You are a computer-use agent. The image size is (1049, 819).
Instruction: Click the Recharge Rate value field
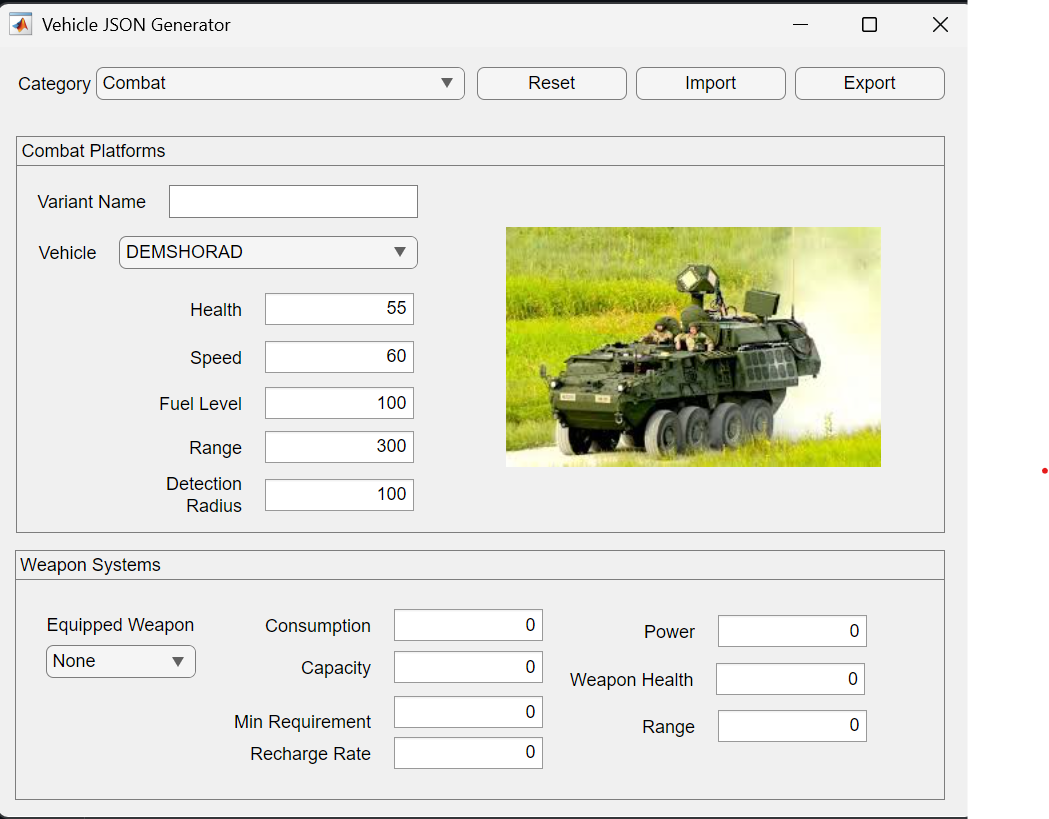point(468,752)
